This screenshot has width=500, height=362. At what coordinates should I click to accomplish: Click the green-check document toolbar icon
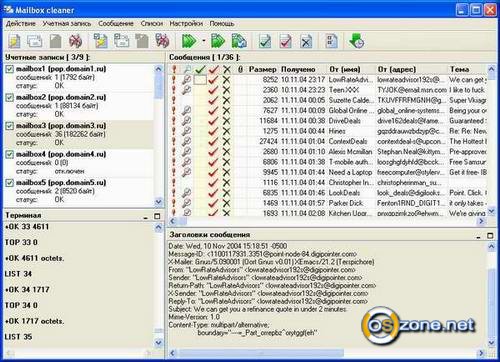coord(265,41)
